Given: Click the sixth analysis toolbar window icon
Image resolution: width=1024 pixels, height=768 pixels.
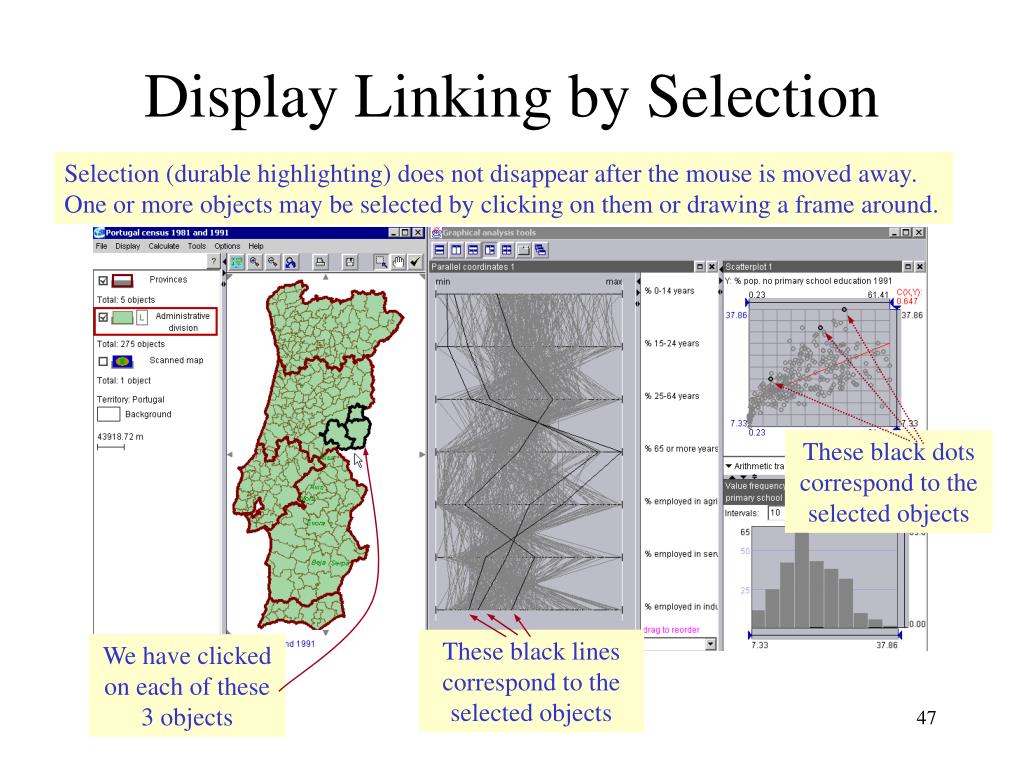Looking at the screenshot, I should tap(523, 249).
